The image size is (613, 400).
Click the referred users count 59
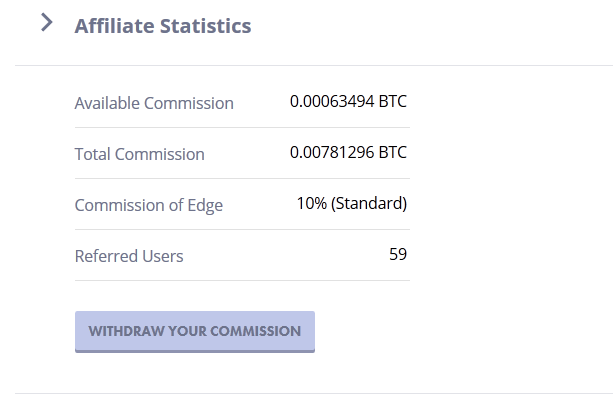[398, 255]
